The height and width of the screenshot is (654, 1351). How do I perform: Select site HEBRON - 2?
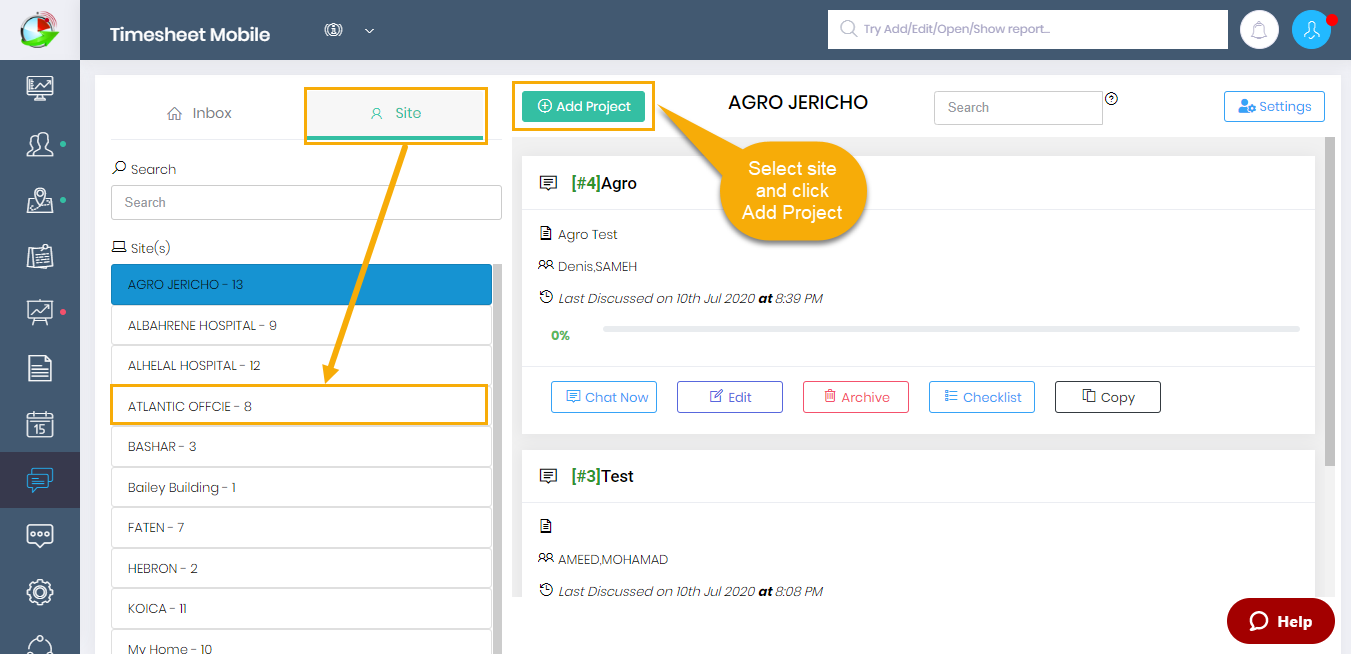coord(301,568)
